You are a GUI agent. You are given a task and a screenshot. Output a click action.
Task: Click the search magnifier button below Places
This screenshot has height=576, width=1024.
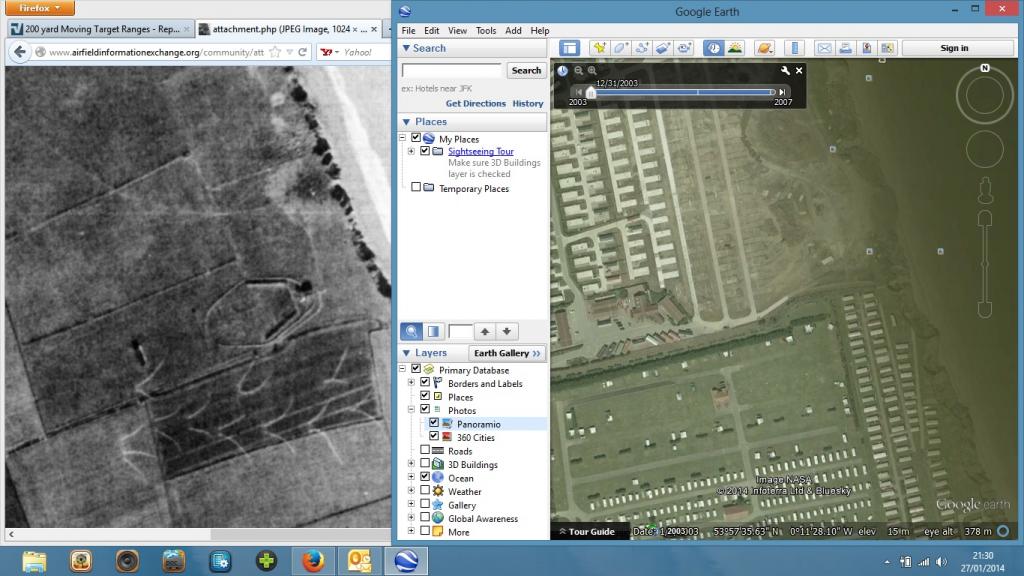coord(411,332)
